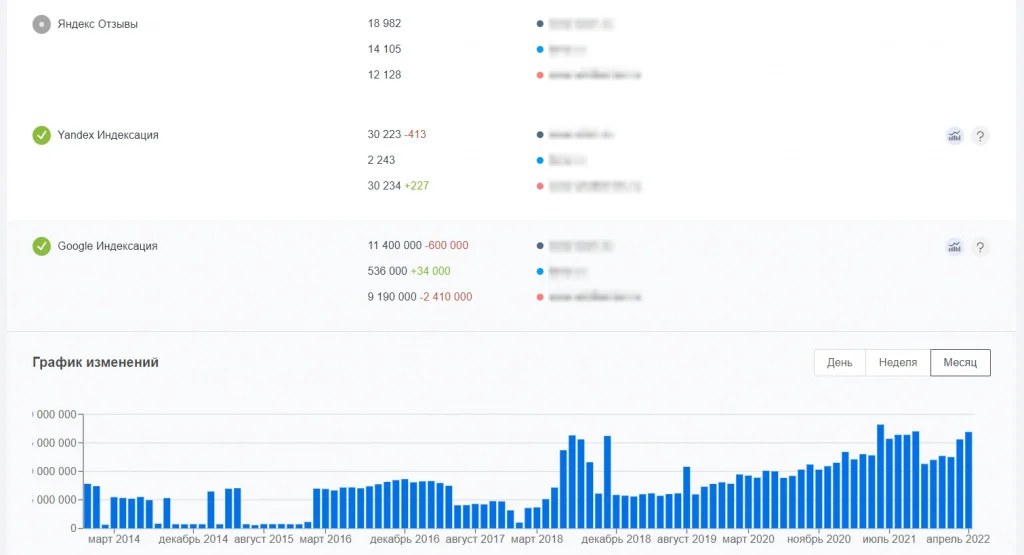Switch chart to День view
Viewport: 1024px width, 555px height.
coord(839,363)
